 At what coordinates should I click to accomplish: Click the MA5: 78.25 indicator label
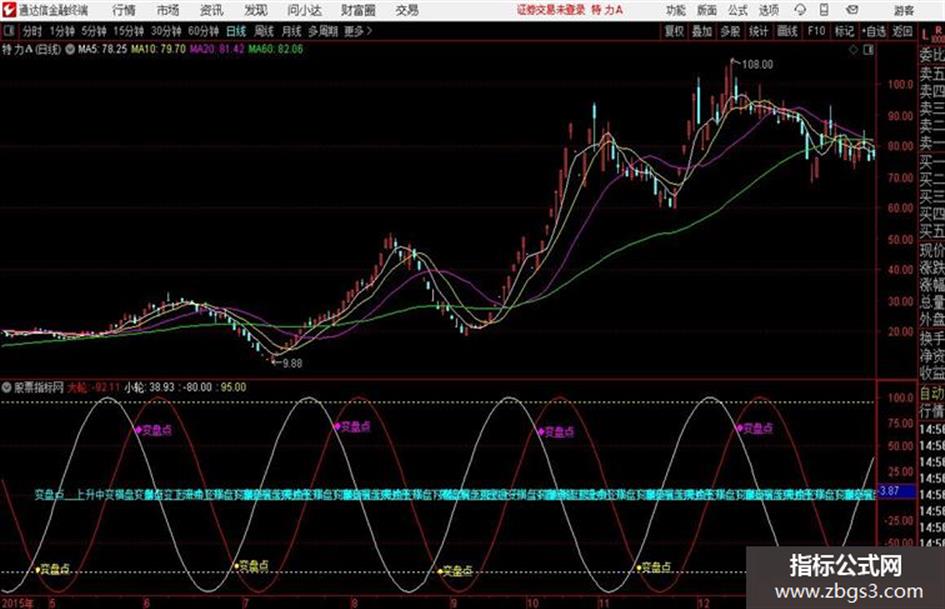click(102, 49)
